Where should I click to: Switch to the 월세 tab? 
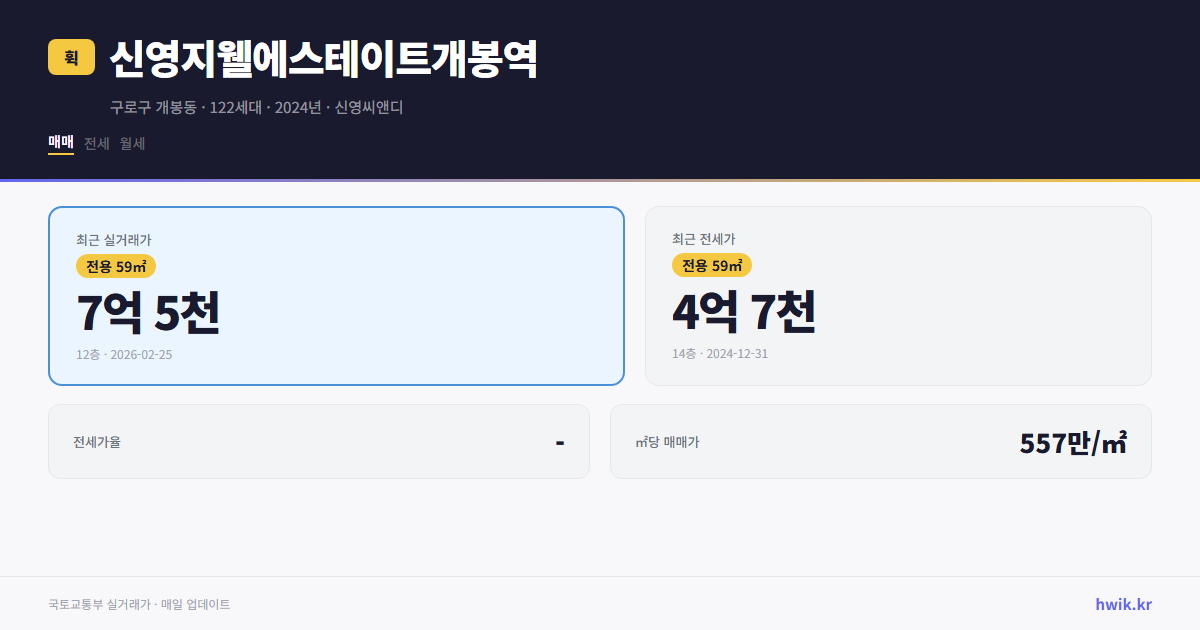click(131, 143)
